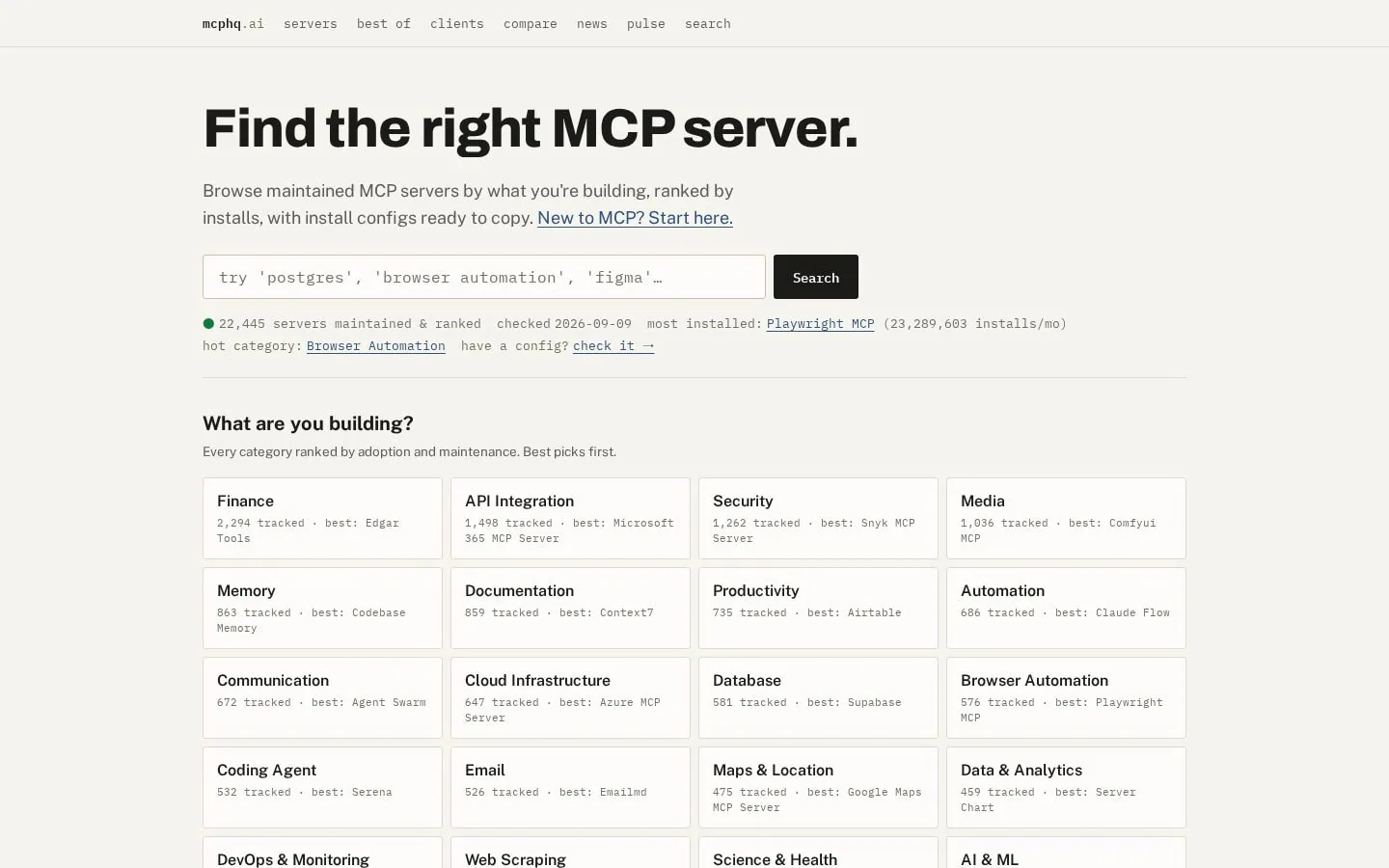Open the Finance category card

coord(322,518)
